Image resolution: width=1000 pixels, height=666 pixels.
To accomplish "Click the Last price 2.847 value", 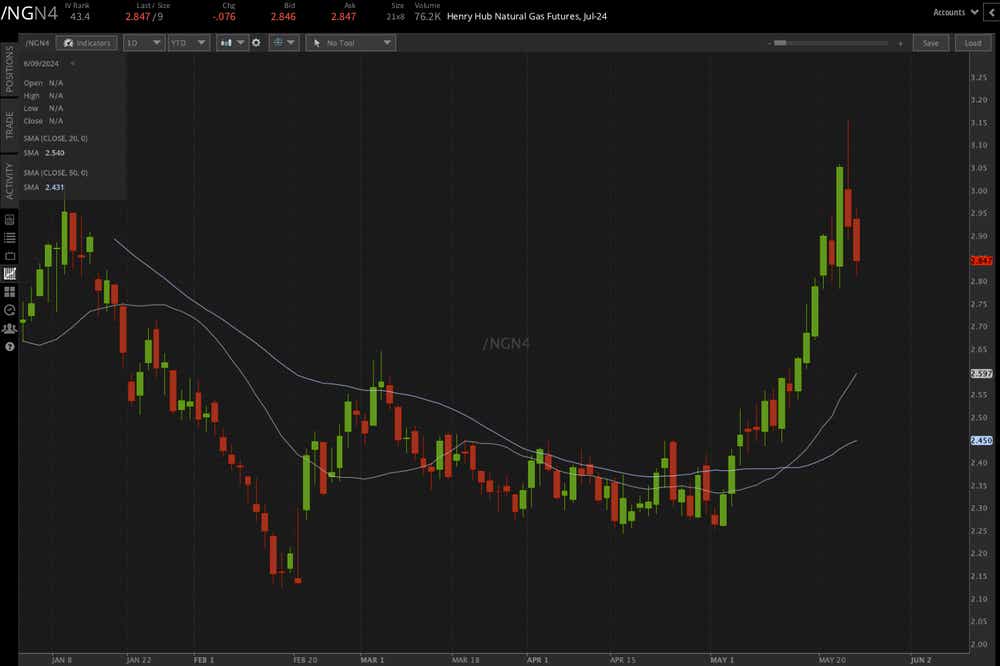I will click(x=137, y=17).
